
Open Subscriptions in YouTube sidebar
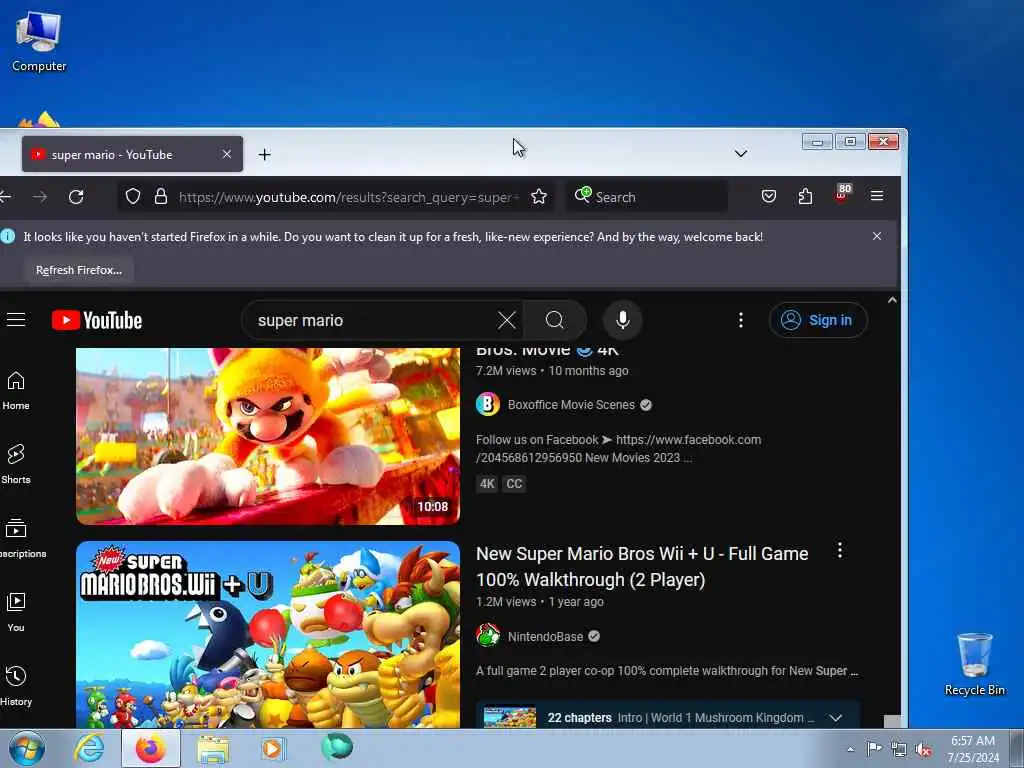click(x=20, y=539)
